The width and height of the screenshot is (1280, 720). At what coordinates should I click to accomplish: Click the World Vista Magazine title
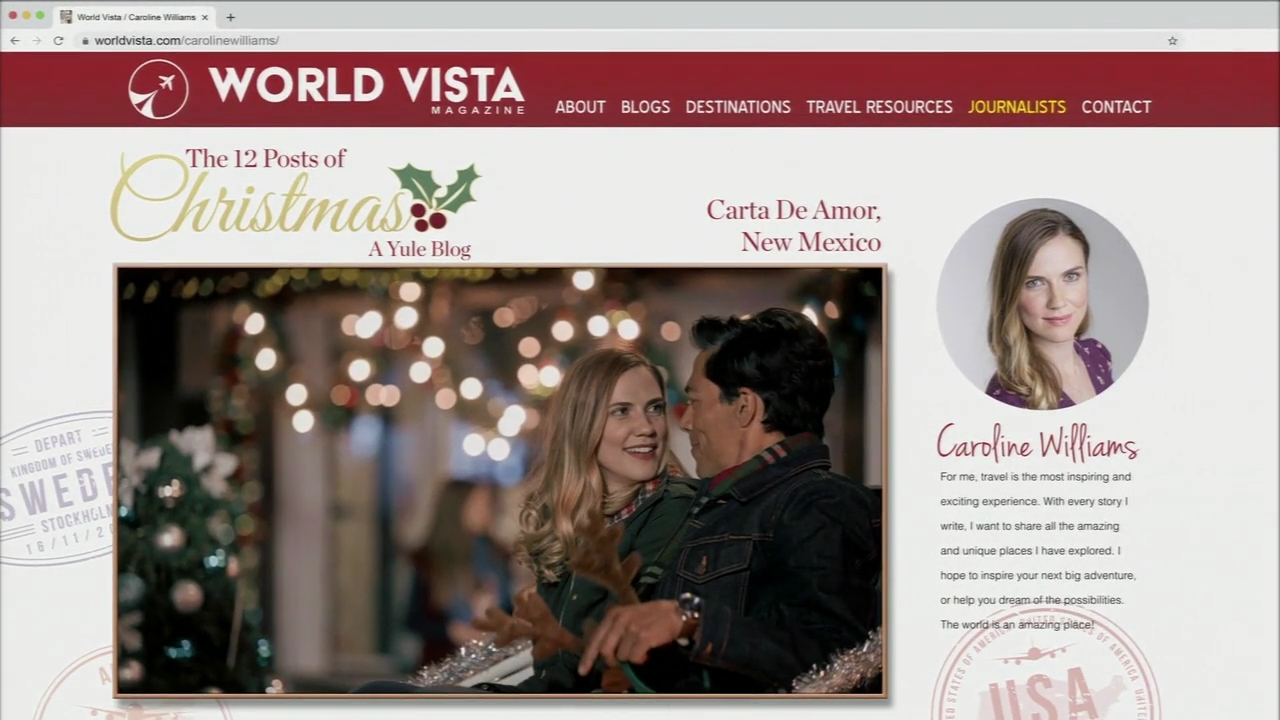tap(366, 89)
